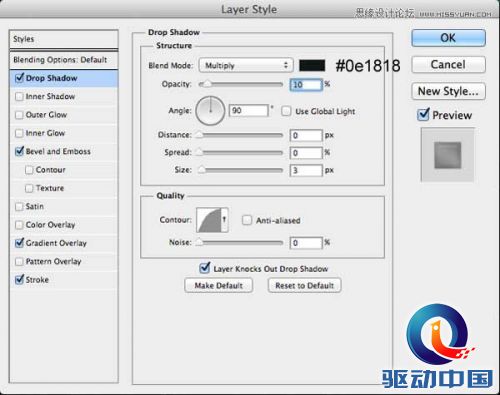Image resolution: width=500 pixels, height=395 pixels.
Task: Open the Inner Shadow settings row
Action: tap(64, 97)
